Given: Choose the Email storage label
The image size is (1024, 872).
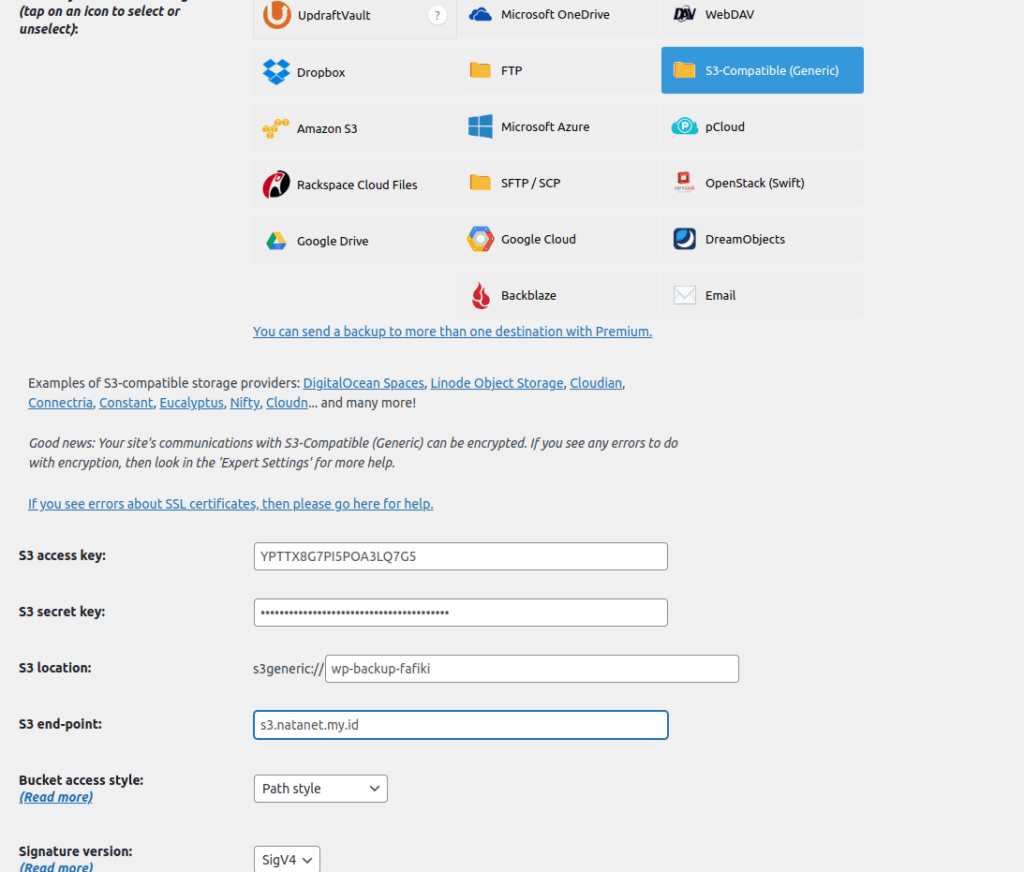Looking at the screenshot, I should tap(721, 295).
